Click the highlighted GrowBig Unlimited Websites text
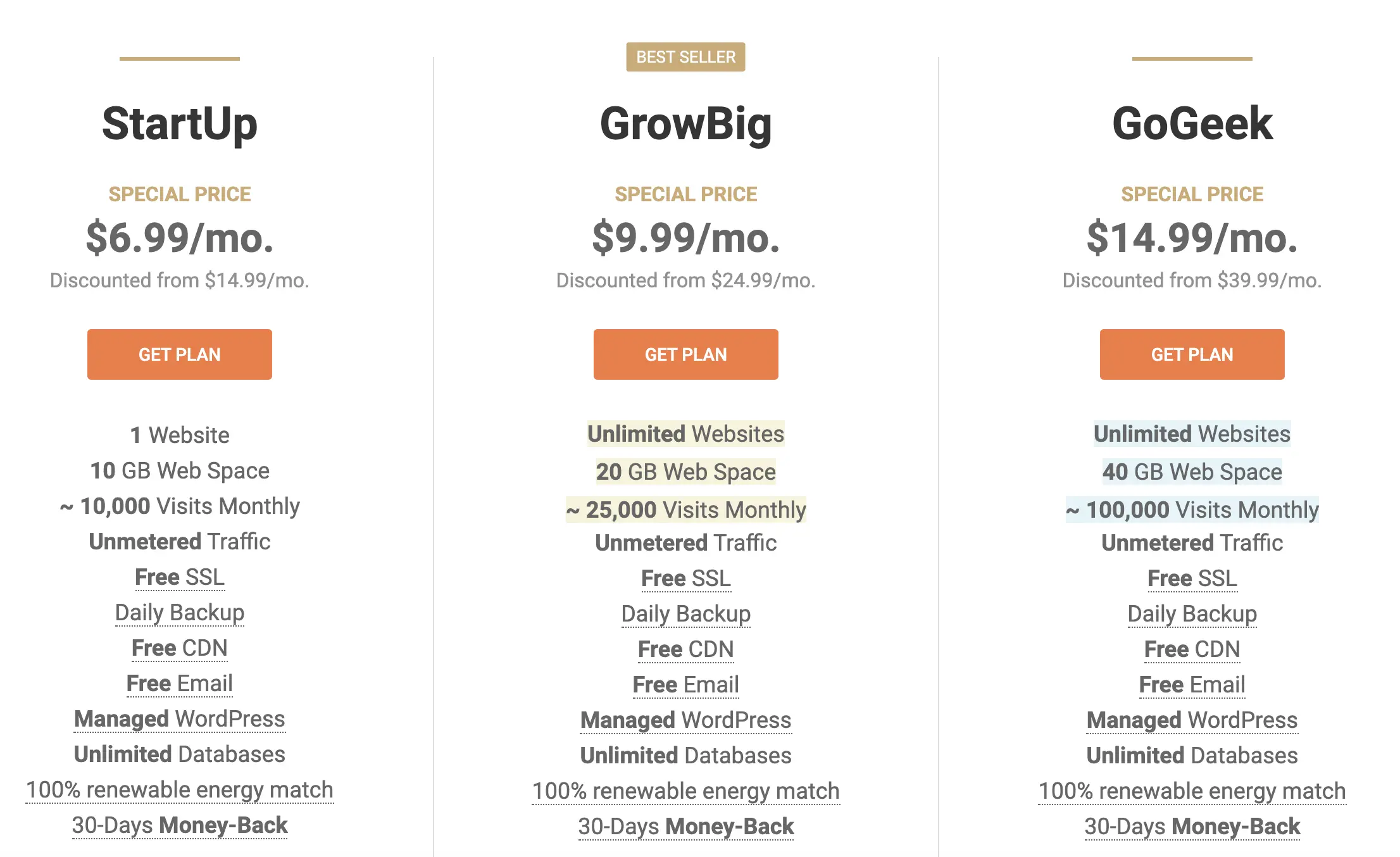 click(685, 434)
